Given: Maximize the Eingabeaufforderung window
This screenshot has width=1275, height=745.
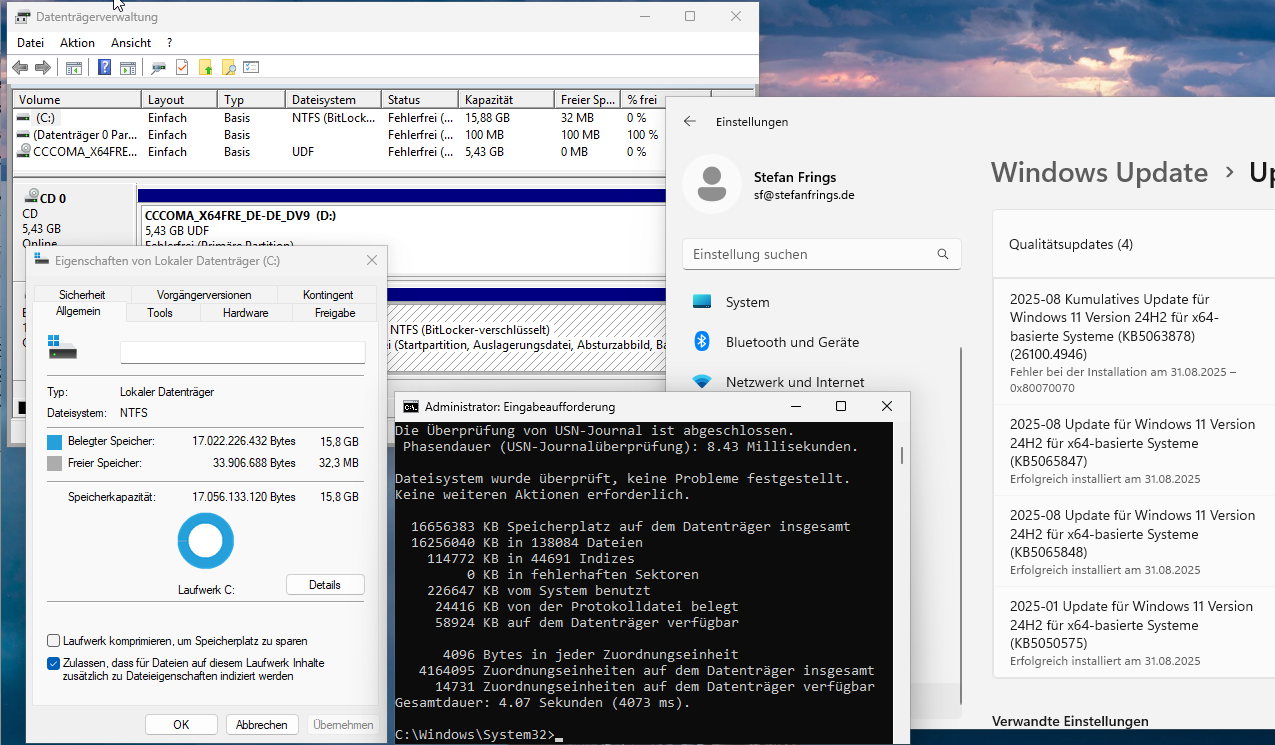Looking at the screenshot, I should [x=841, y=406].
